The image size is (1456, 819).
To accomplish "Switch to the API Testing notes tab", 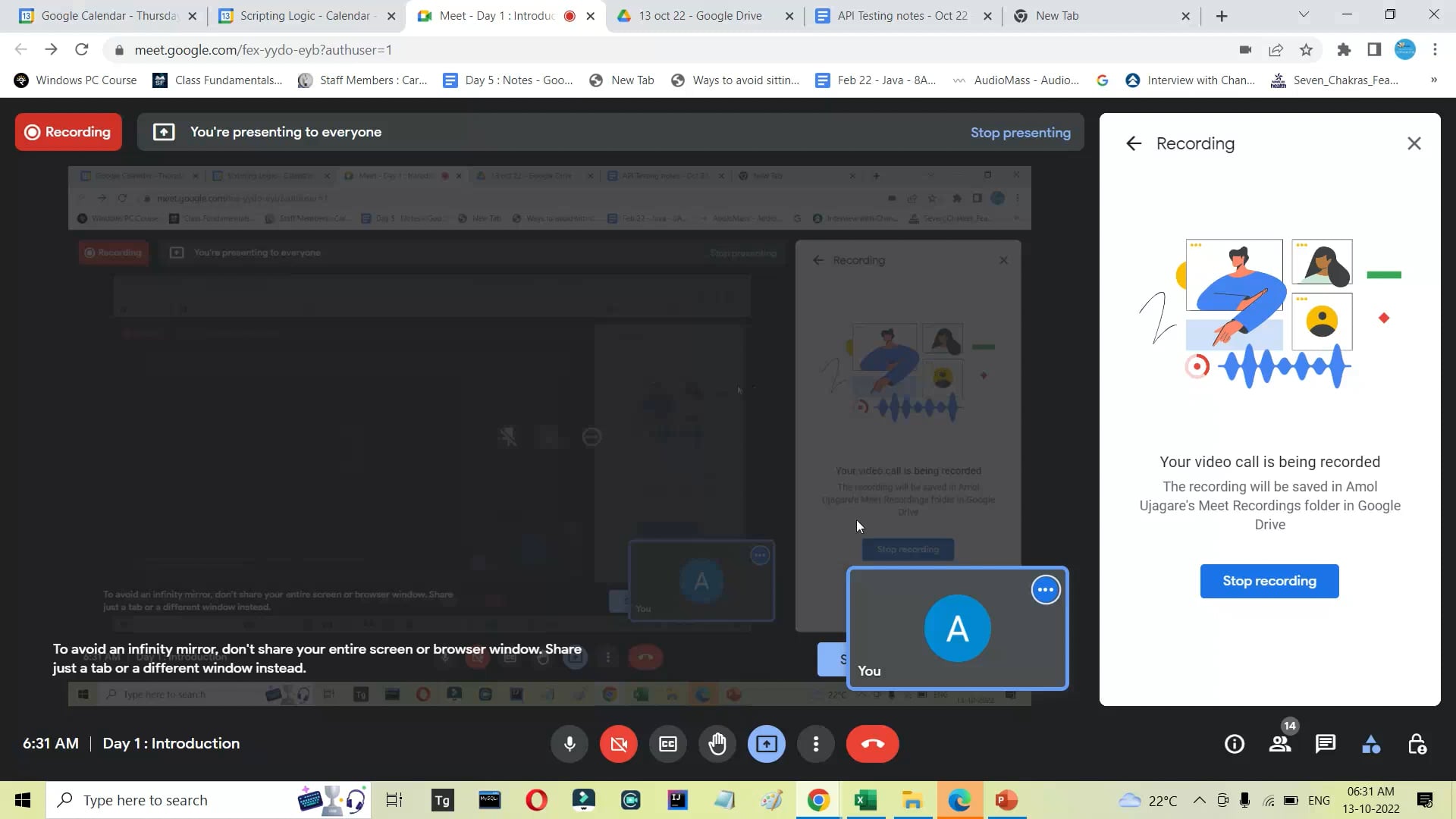I will coord(895,15).
